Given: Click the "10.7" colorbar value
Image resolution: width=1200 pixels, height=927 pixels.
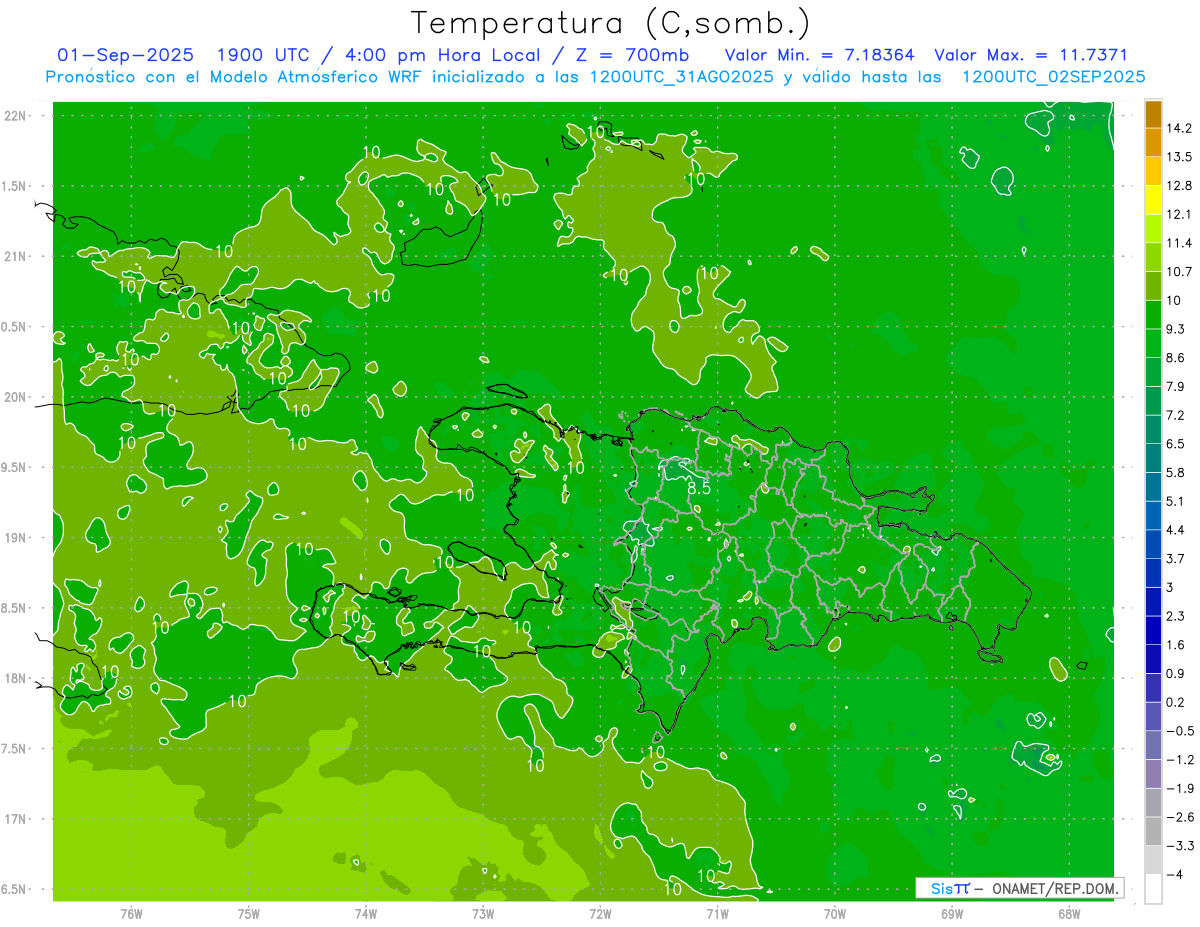Looking at the screenshot, I should (x=1179, y=272).
